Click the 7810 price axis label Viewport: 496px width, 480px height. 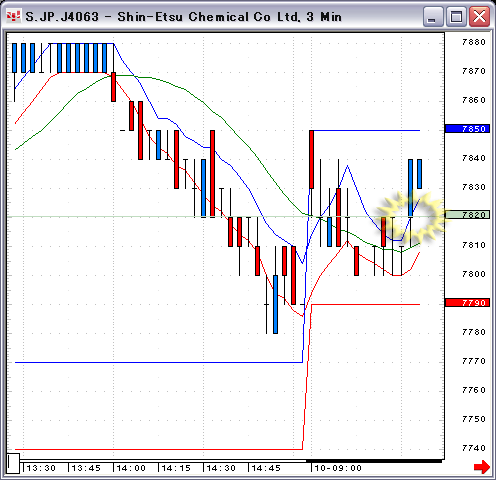click(x=474, y=245)
